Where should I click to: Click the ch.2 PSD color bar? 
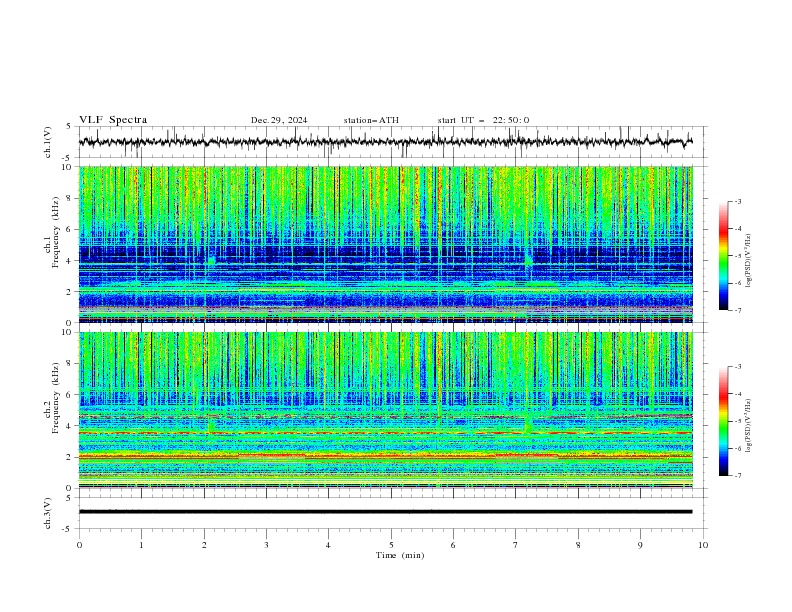[x=724, y=421]
